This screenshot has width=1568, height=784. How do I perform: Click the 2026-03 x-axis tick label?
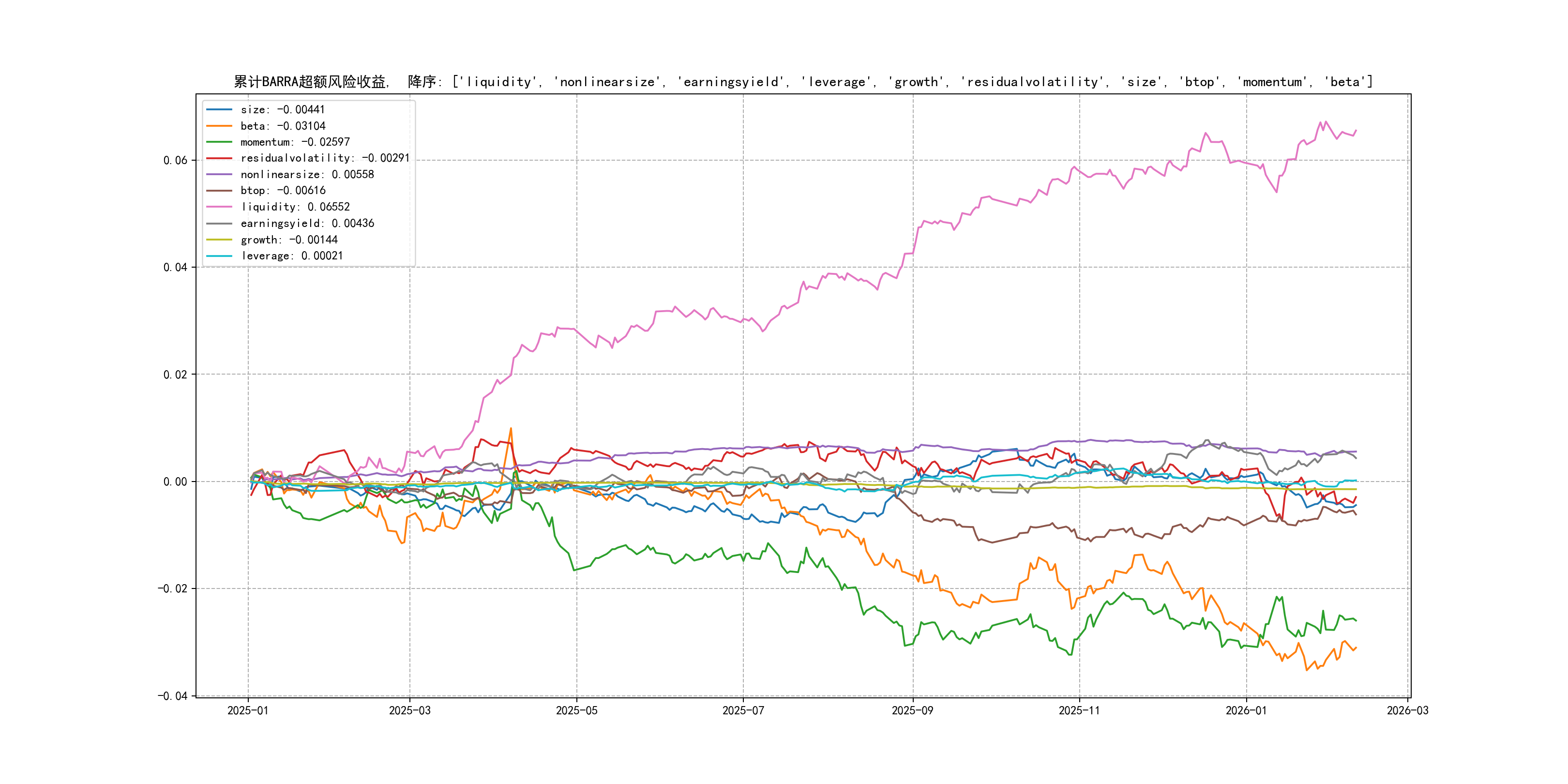click(1407, 710)
